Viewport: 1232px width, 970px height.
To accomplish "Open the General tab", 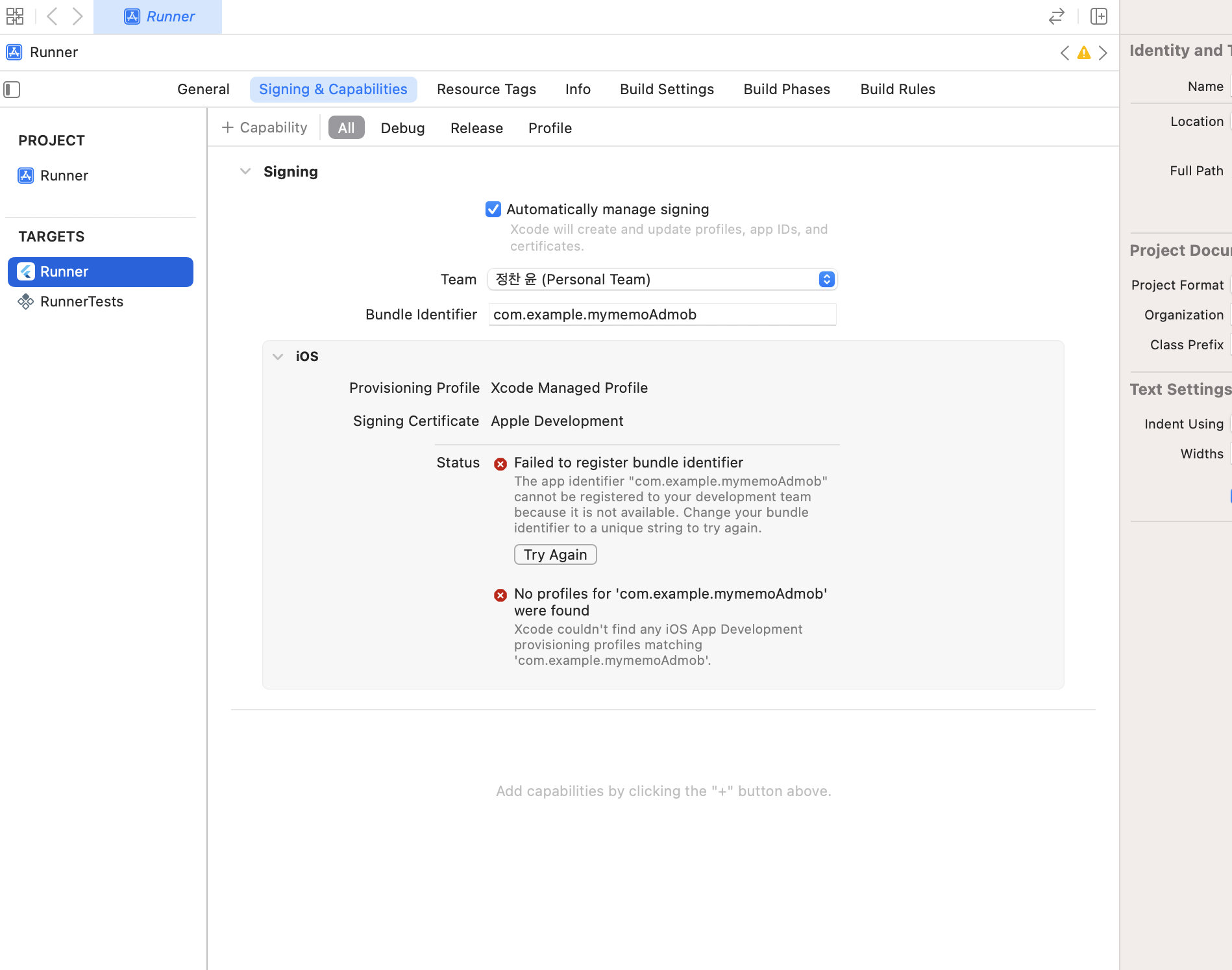I will (x=203, y=90).
